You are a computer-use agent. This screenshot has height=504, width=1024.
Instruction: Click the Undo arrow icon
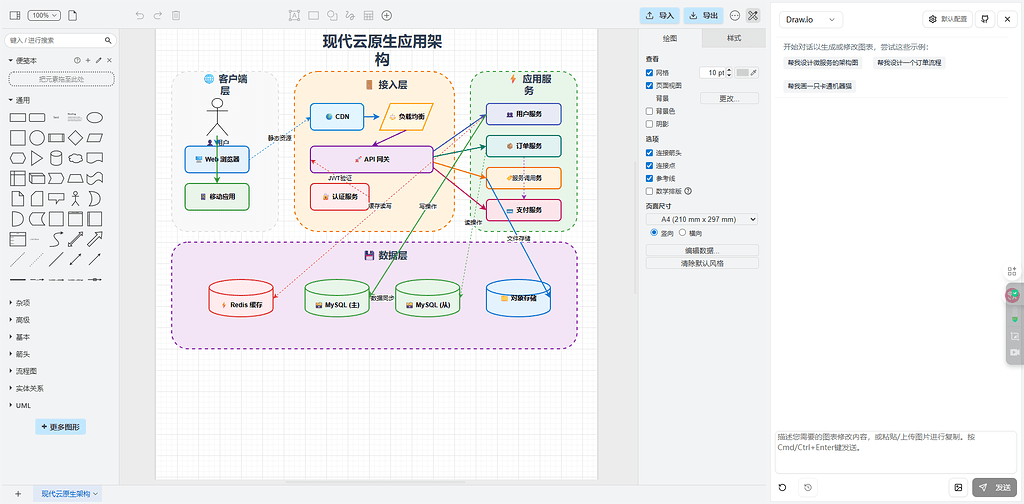click(140, 15)
